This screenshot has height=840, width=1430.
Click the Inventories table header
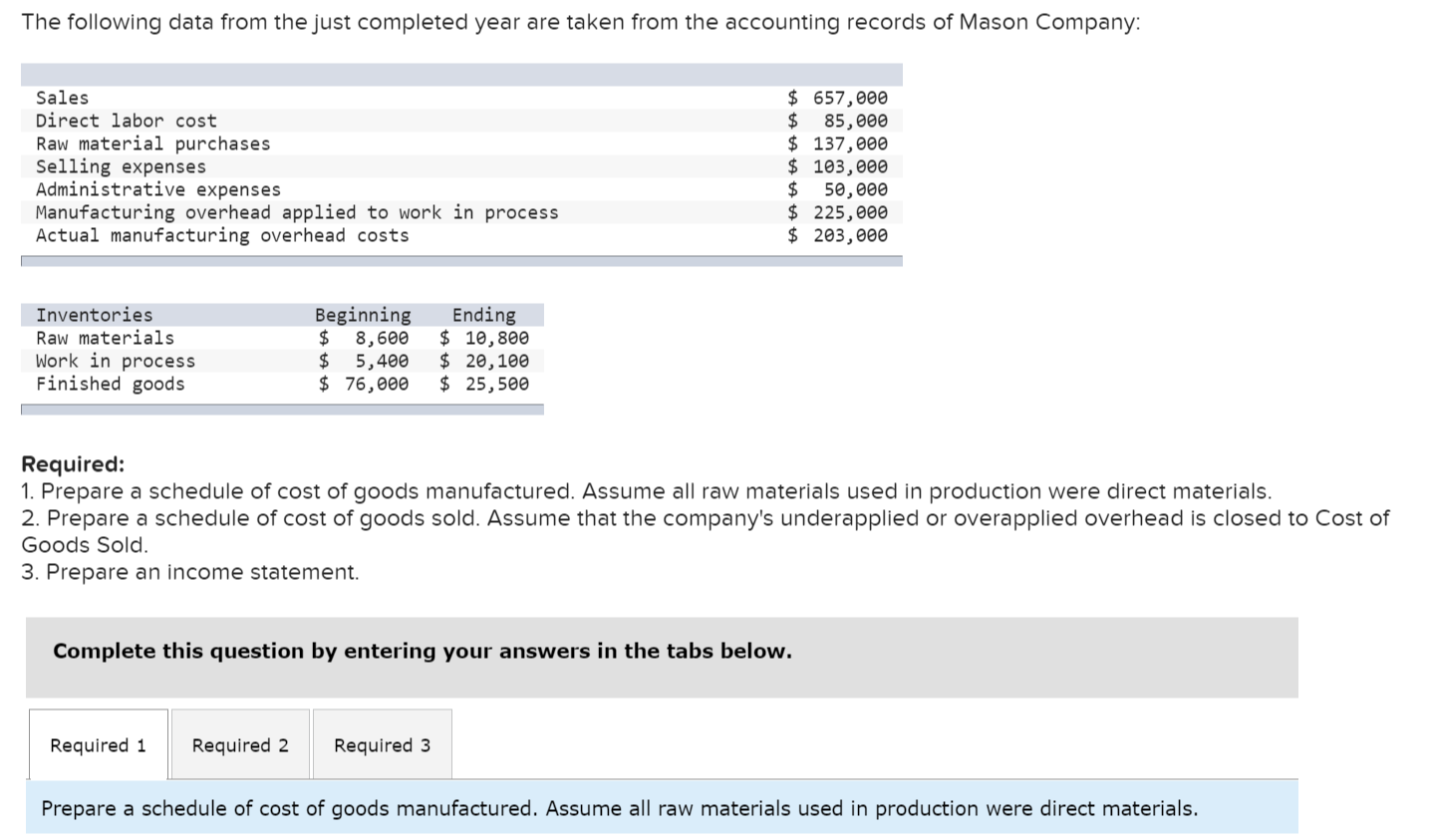click(93, 314)
